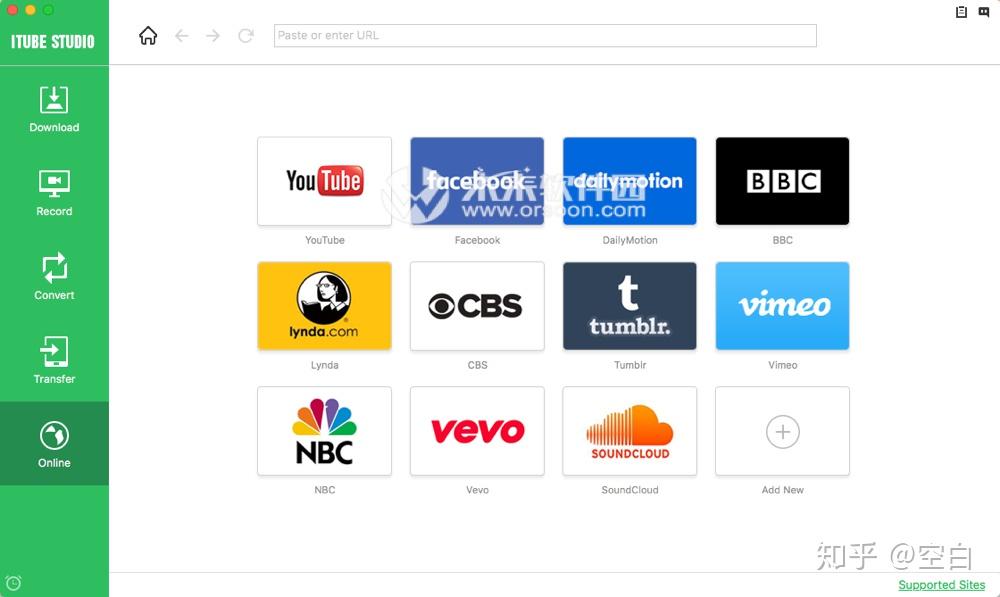Open the Record section in sidebar

click(54, 193)
